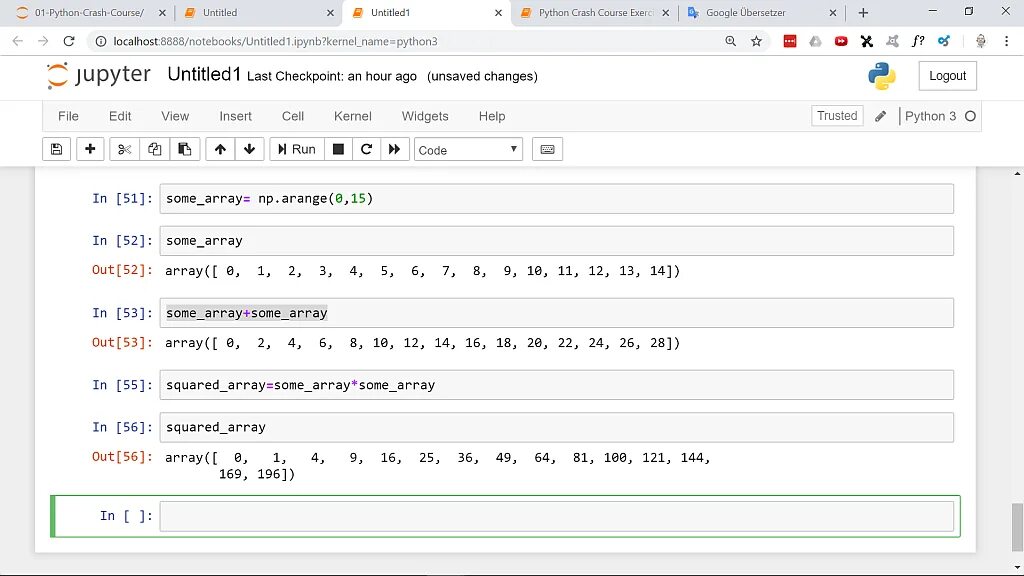1024x576 pixels.
Task: Go forward in browser history
Action: [x=43, y=41]
